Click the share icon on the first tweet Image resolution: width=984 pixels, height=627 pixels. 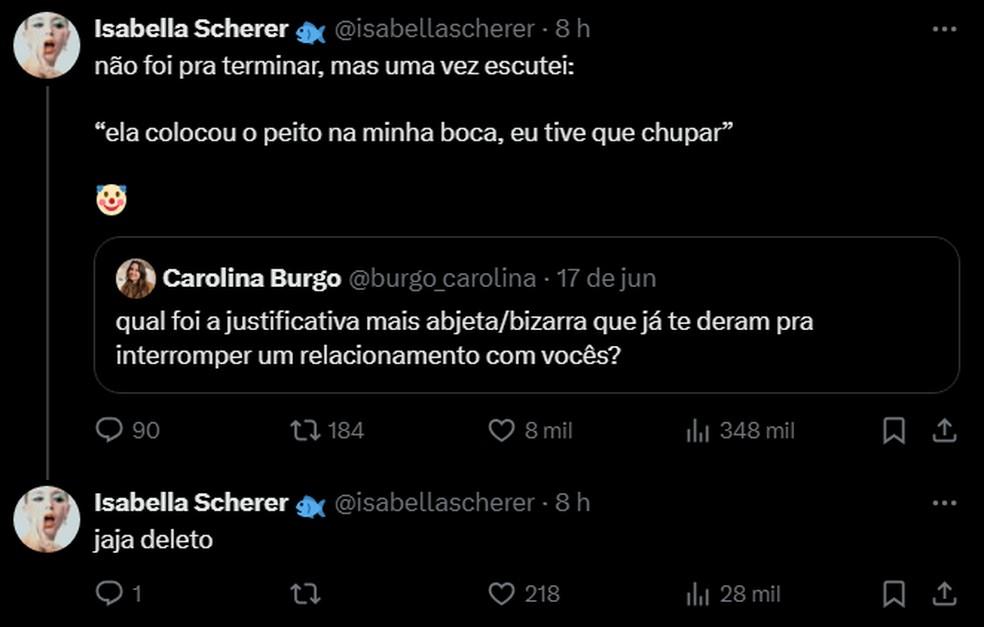point(943,430)
